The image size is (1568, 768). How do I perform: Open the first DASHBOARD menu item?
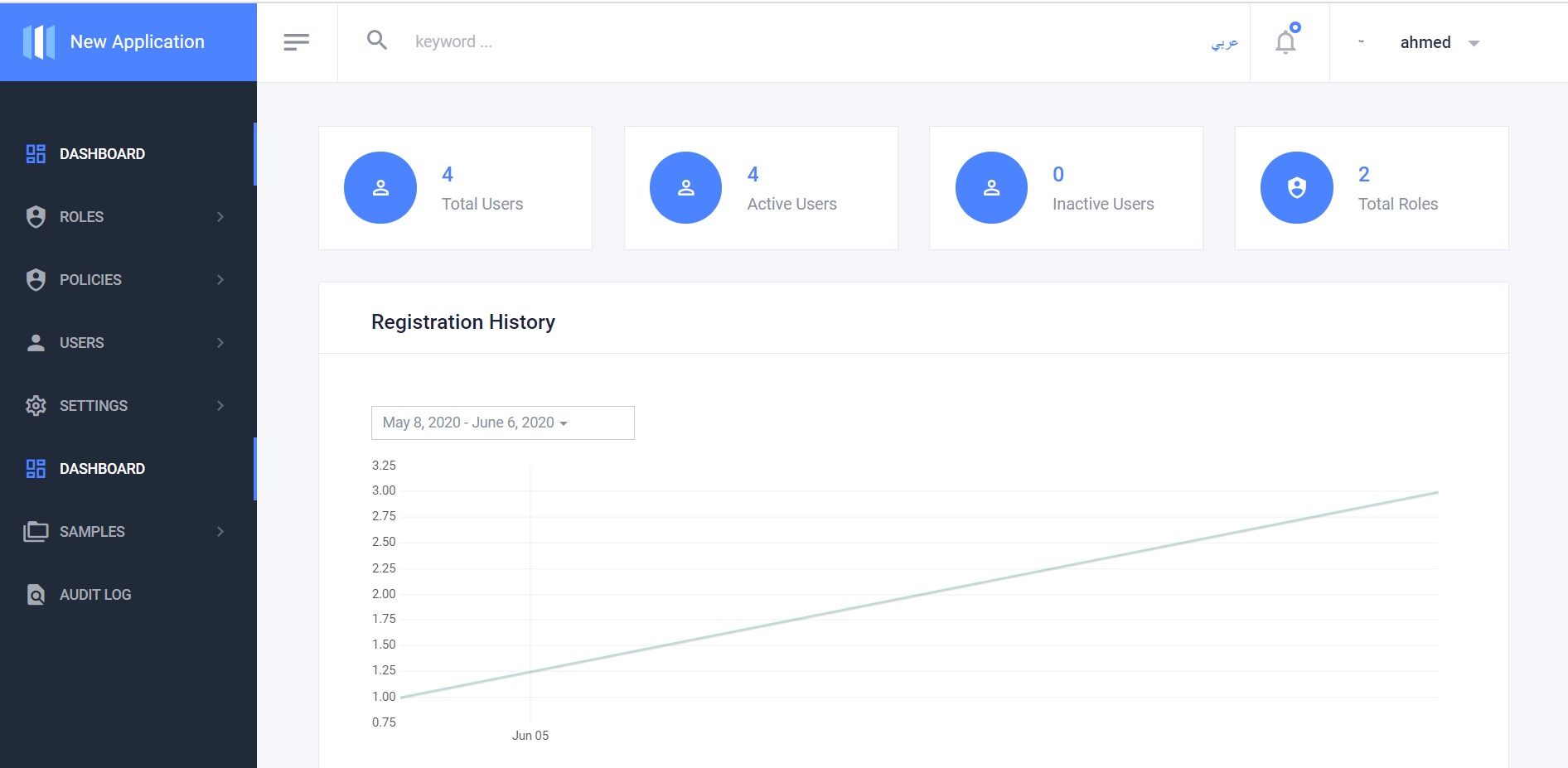click(128, 154)
